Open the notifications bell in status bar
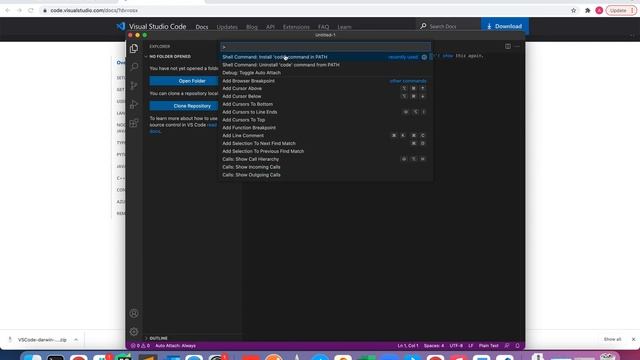 tap(517, 346)
